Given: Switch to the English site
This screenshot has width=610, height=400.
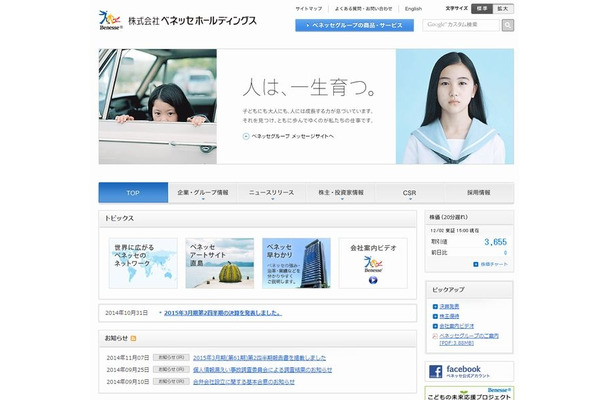Looking at the screenshot, I should click(x=413, y=9).
